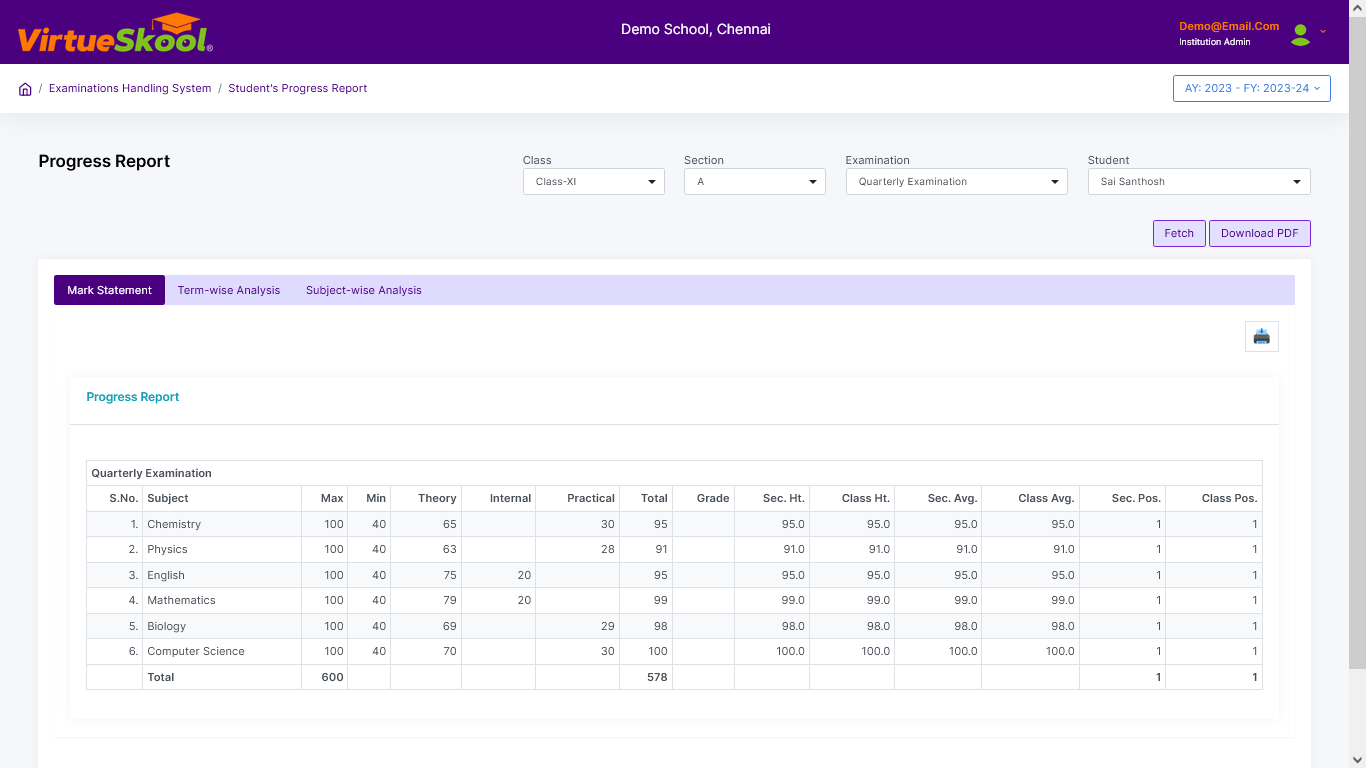Open Examinations Handling System breadcrumb link
Image resolution: width=1366 pixels, height=768 pixels.
(x=130, y=88)
